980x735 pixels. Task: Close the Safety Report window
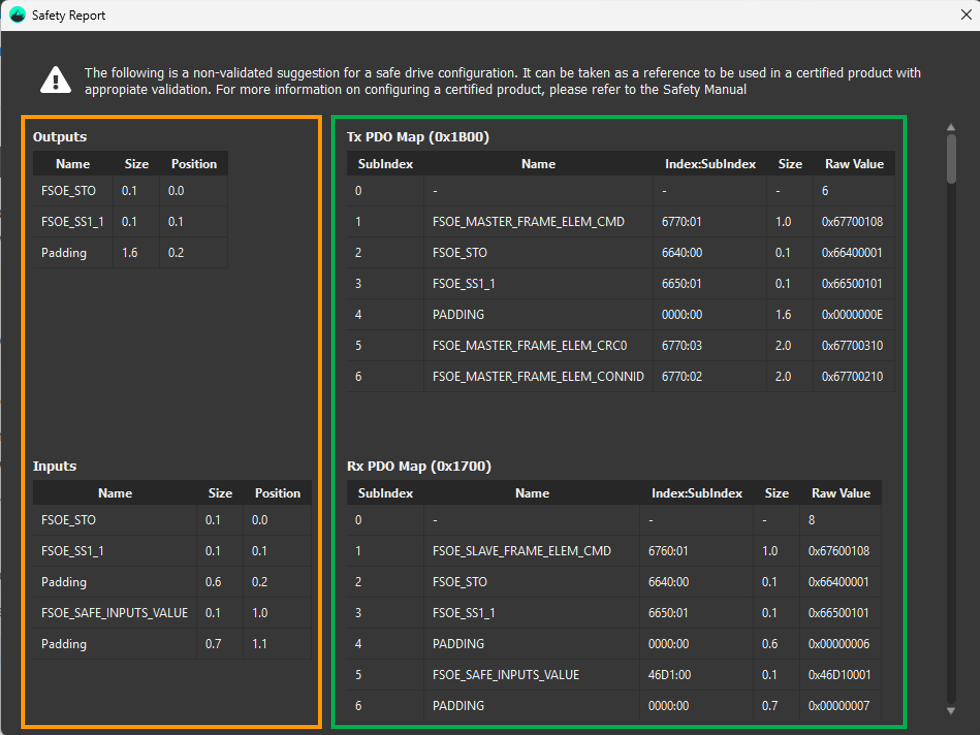[x=964, y=15]
